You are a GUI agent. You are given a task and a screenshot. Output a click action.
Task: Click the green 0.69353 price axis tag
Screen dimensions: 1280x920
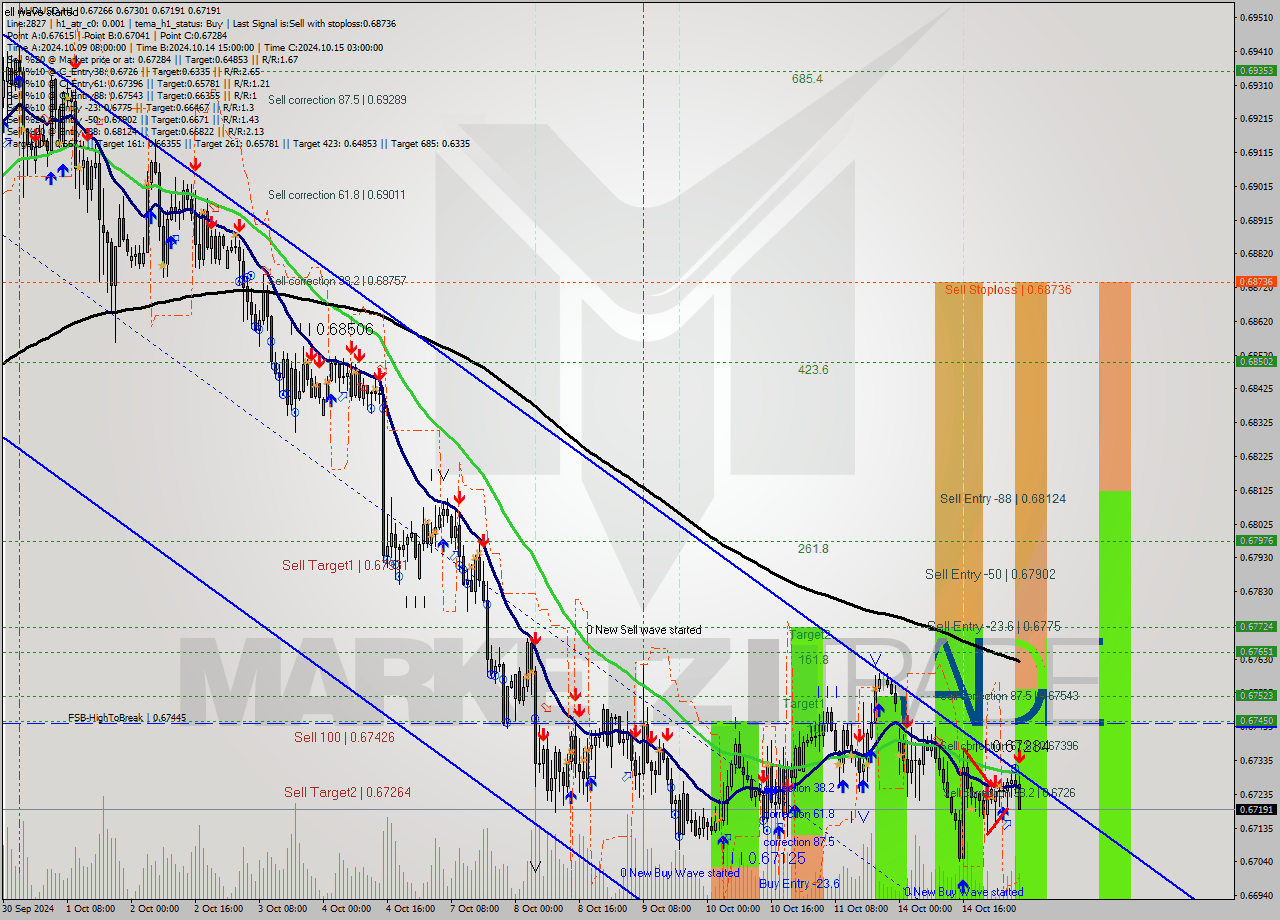(x=1255, y=71)
